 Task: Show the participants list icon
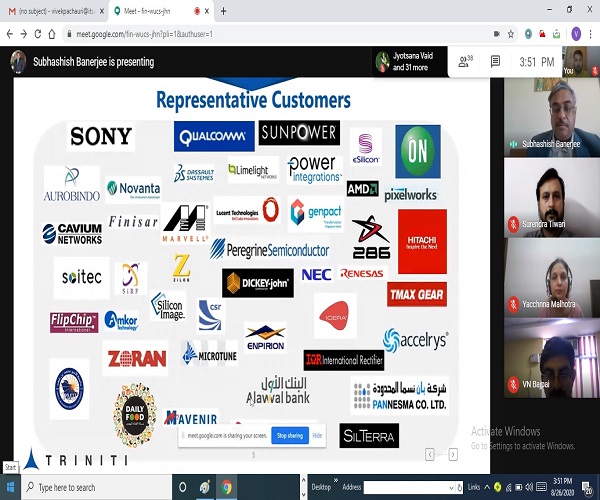(x=465, y=61)
